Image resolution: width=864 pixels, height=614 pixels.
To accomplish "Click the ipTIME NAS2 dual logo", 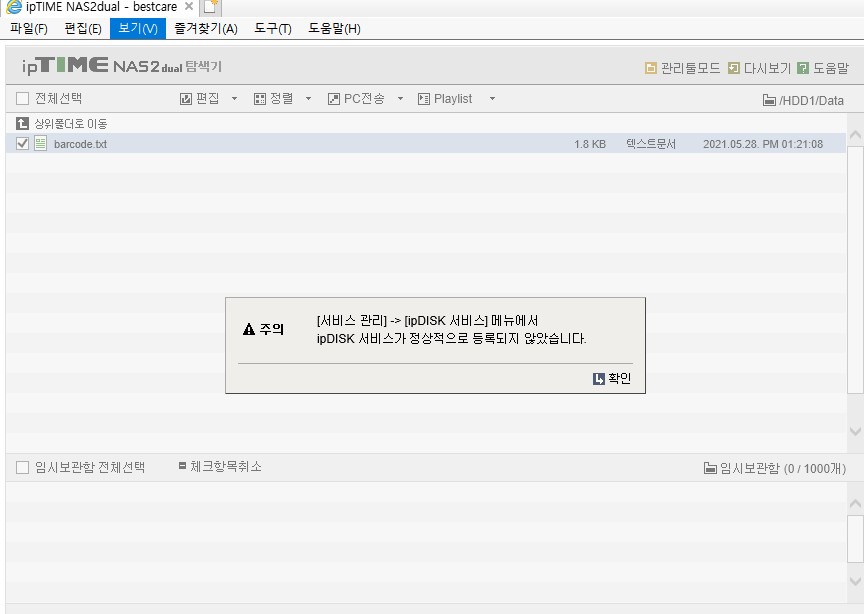I will pyautogui.click(x=121, y=66).
